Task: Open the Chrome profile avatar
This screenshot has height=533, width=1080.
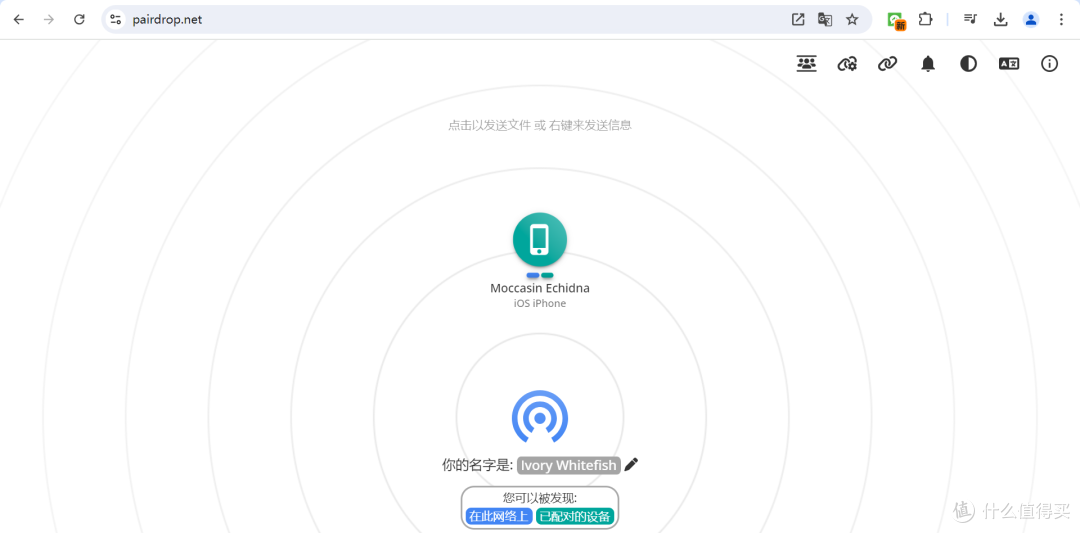Action: pos(1030,19)
